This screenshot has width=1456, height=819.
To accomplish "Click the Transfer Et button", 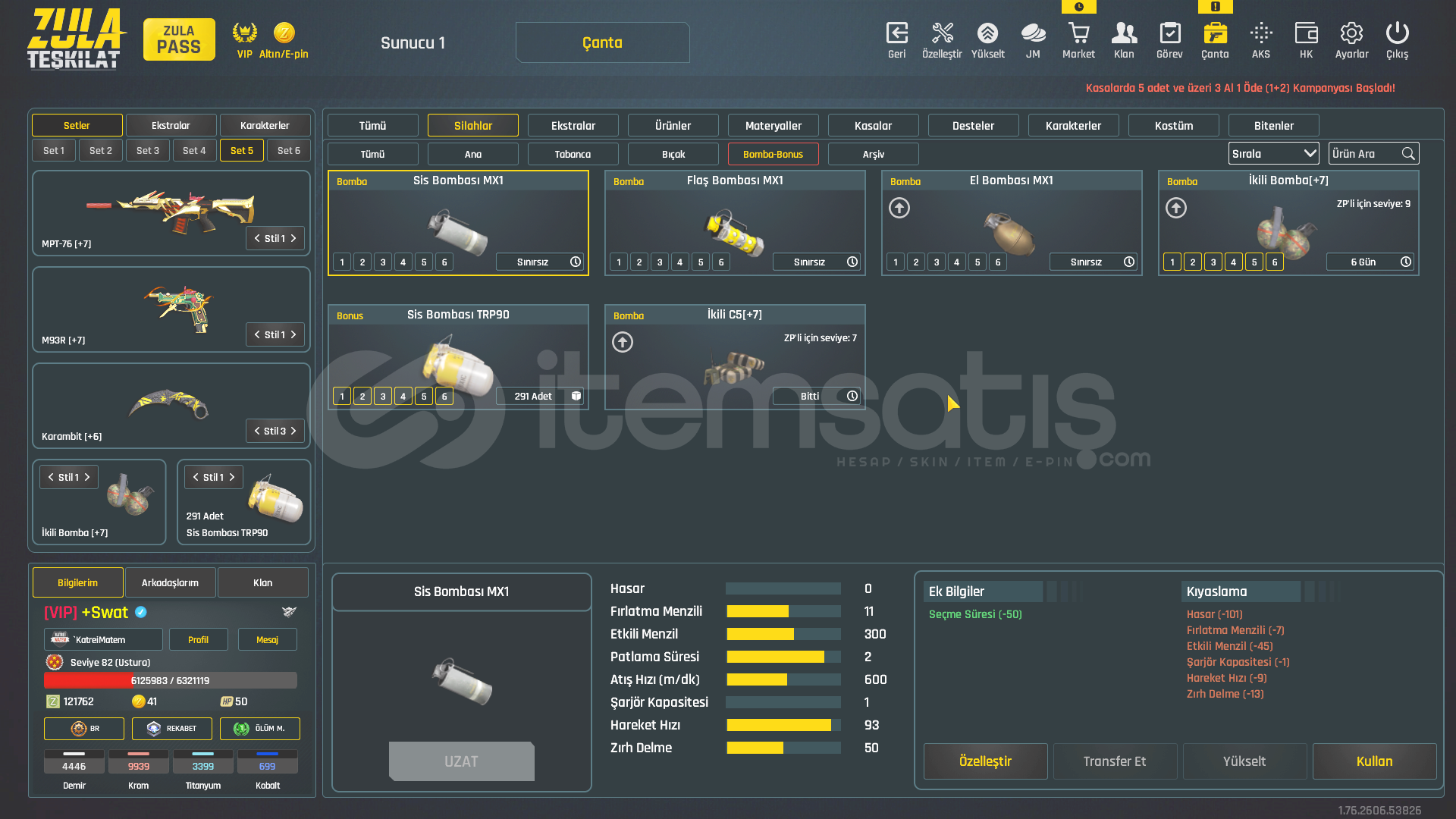I will coord(1115,761).
